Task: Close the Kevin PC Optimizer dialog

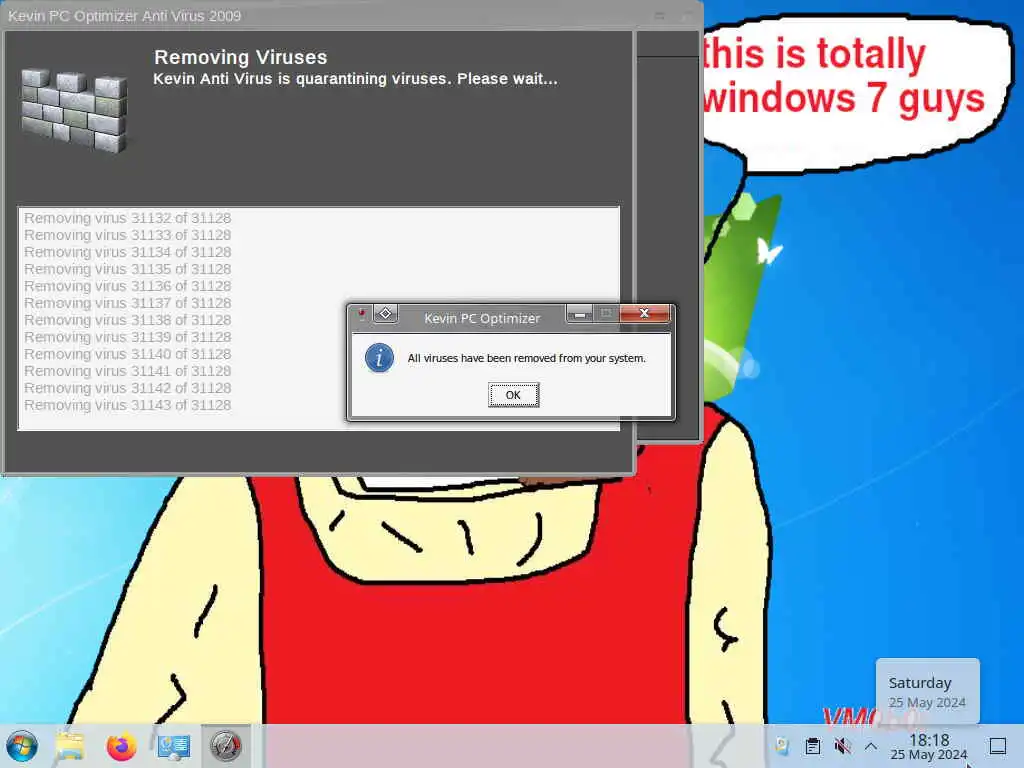Action: pyautogui.click(x=644, y=313)
